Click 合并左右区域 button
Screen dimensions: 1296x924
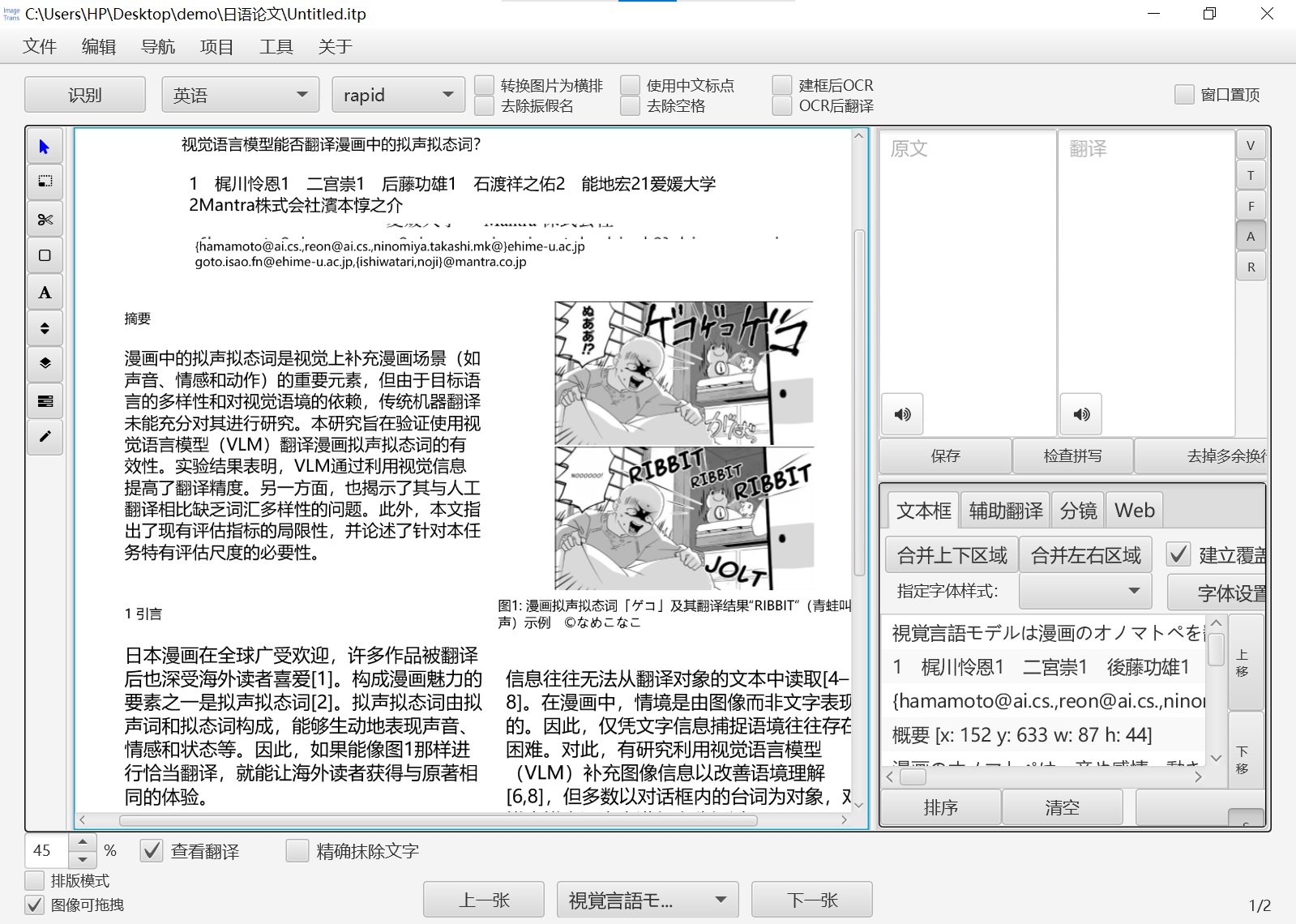[x=1085, y=555]
